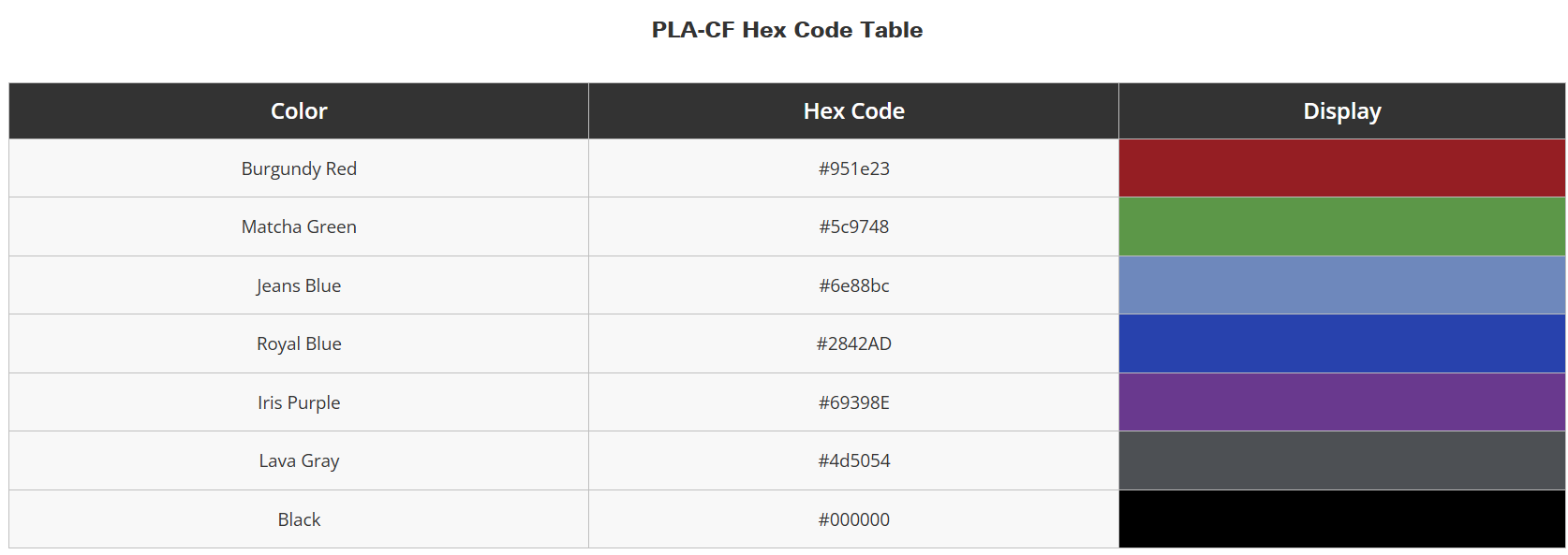
Task: Select the #5c9748 hex code cell
Action: (x=853, y=226)
